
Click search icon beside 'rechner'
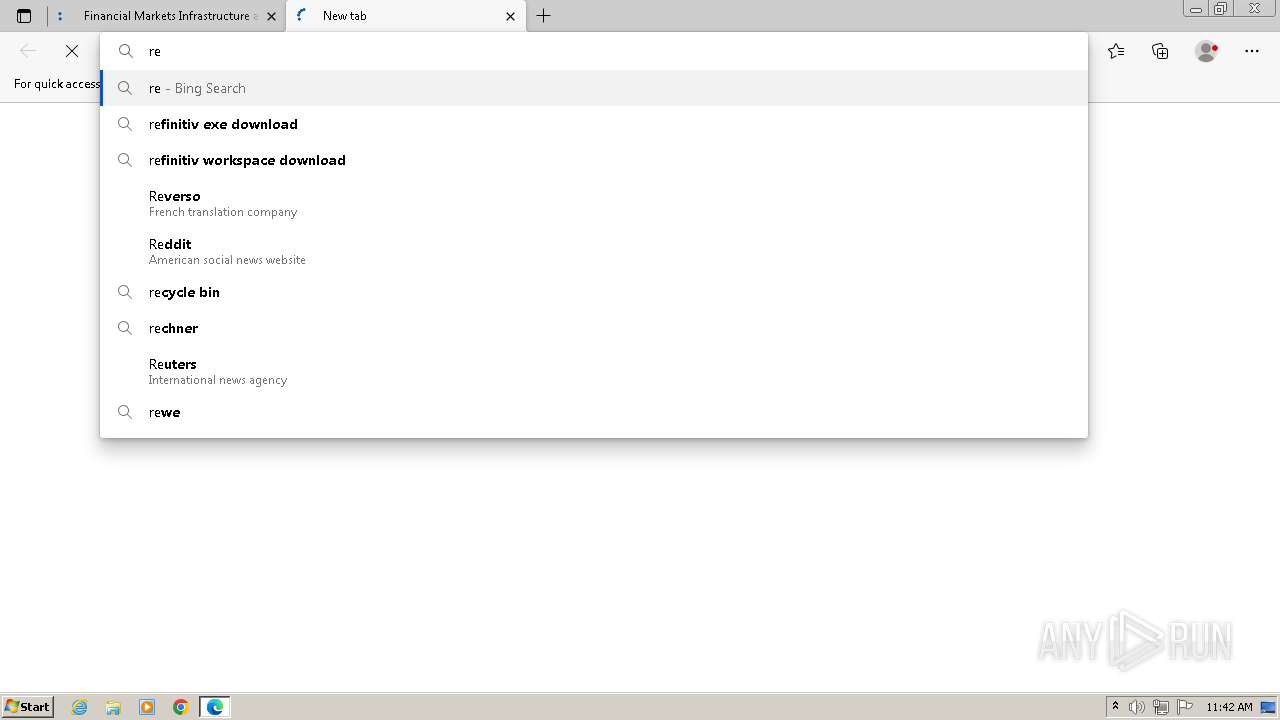coord(125,328)
